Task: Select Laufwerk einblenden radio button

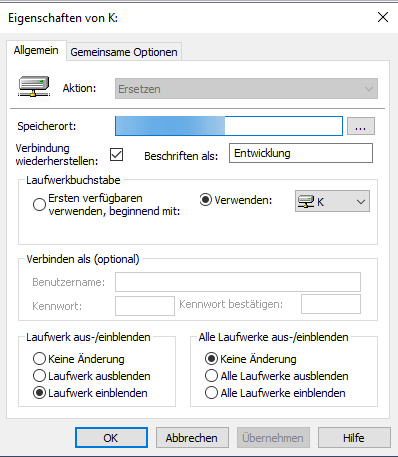Action: tap(39, 393)
